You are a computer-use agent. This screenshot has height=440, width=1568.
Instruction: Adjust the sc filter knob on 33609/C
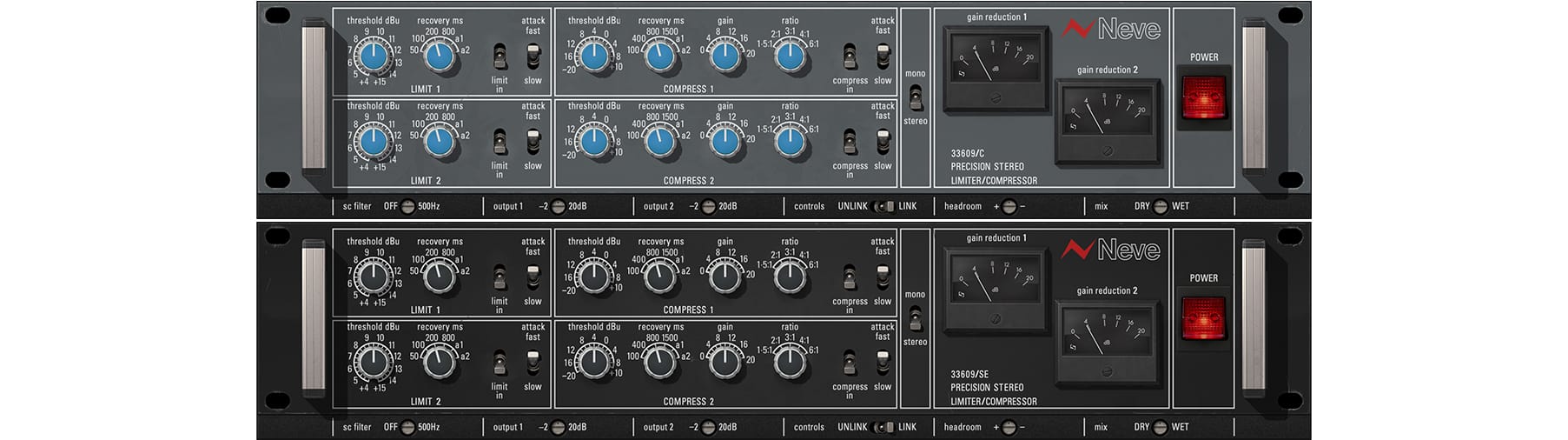coord(407,207)
